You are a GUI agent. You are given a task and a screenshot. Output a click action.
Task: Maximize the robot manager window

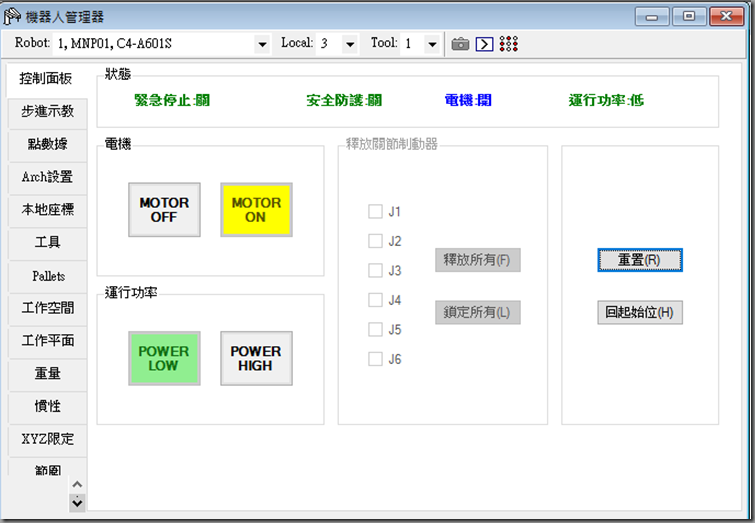(x=689, y=17)
